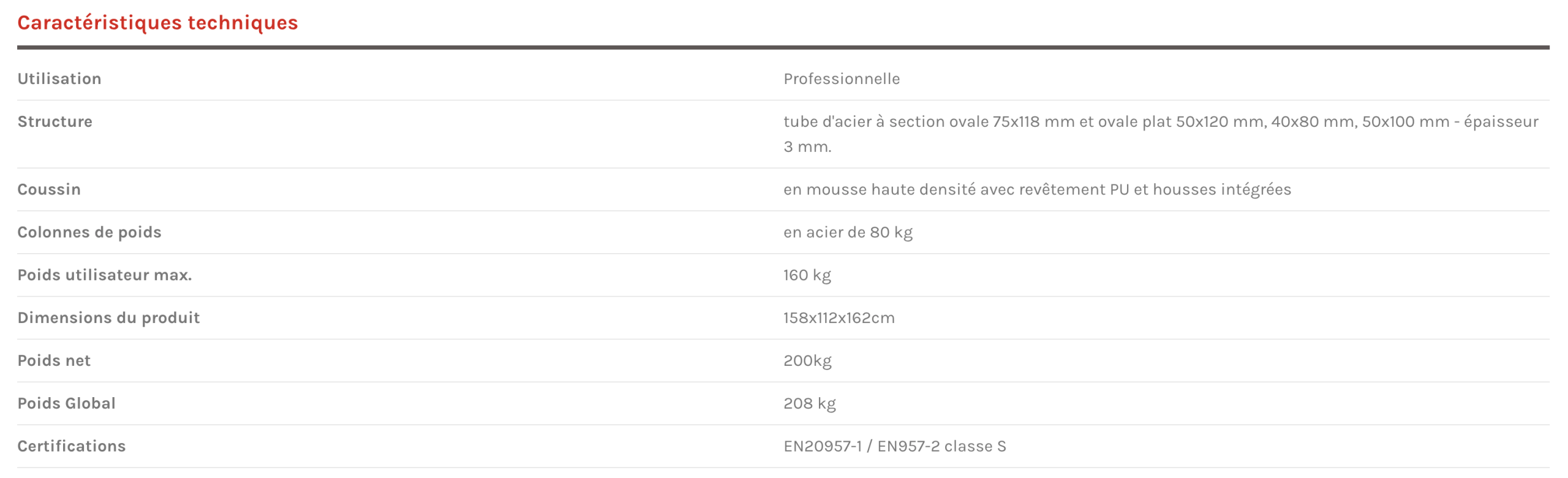
Task: Click the '208 kg' global weight value
Action: pyautogui.click(x=809, y=404)
